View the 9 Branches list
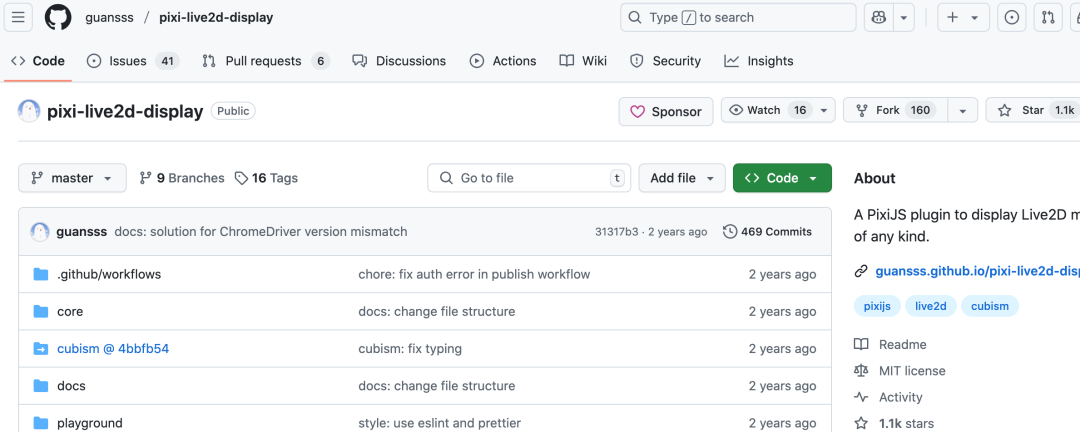The image size is (1080, 432). 182,178
